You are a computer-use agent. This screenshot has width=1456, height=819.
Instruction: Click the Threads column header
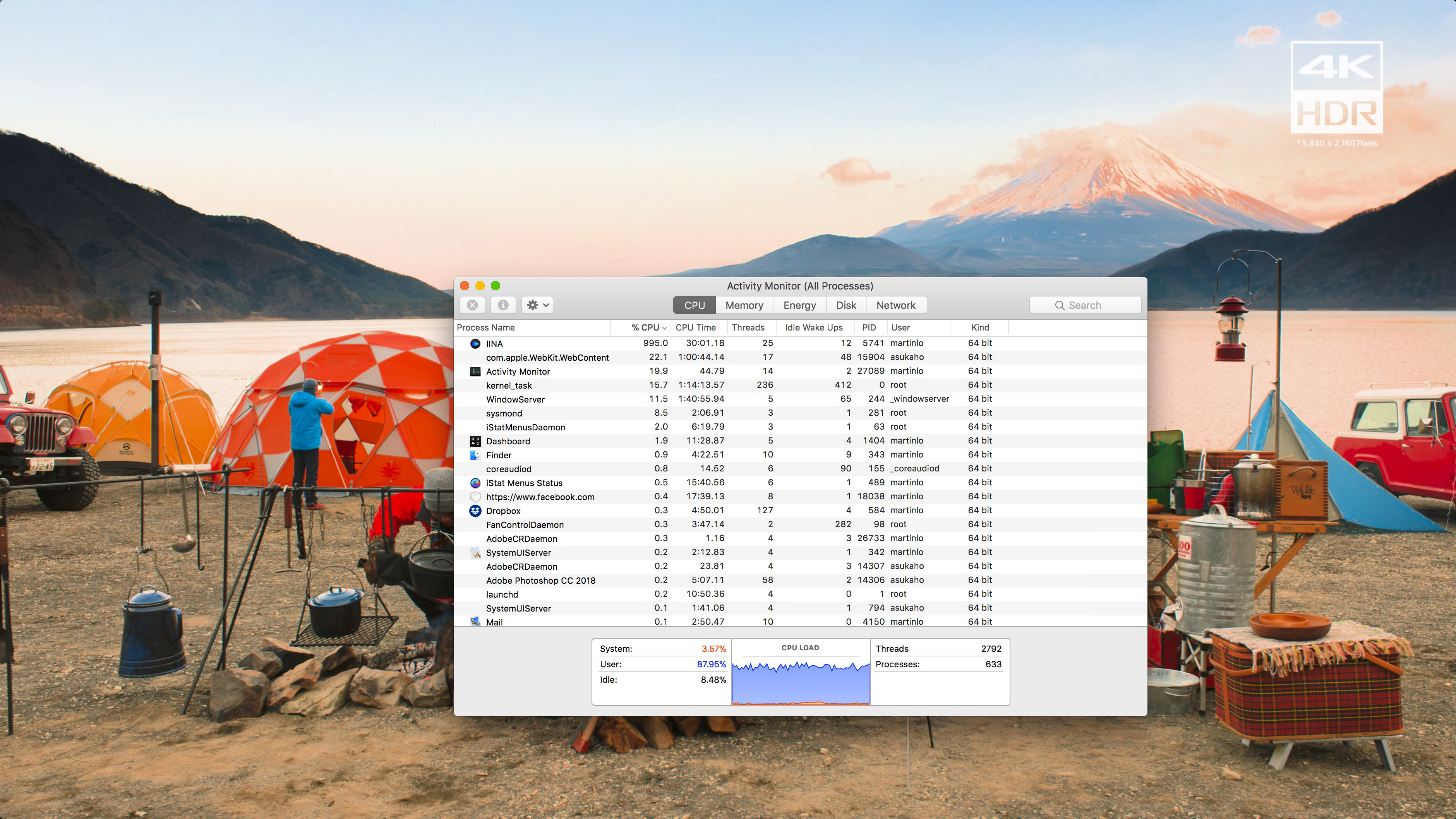tap(747, 327)
